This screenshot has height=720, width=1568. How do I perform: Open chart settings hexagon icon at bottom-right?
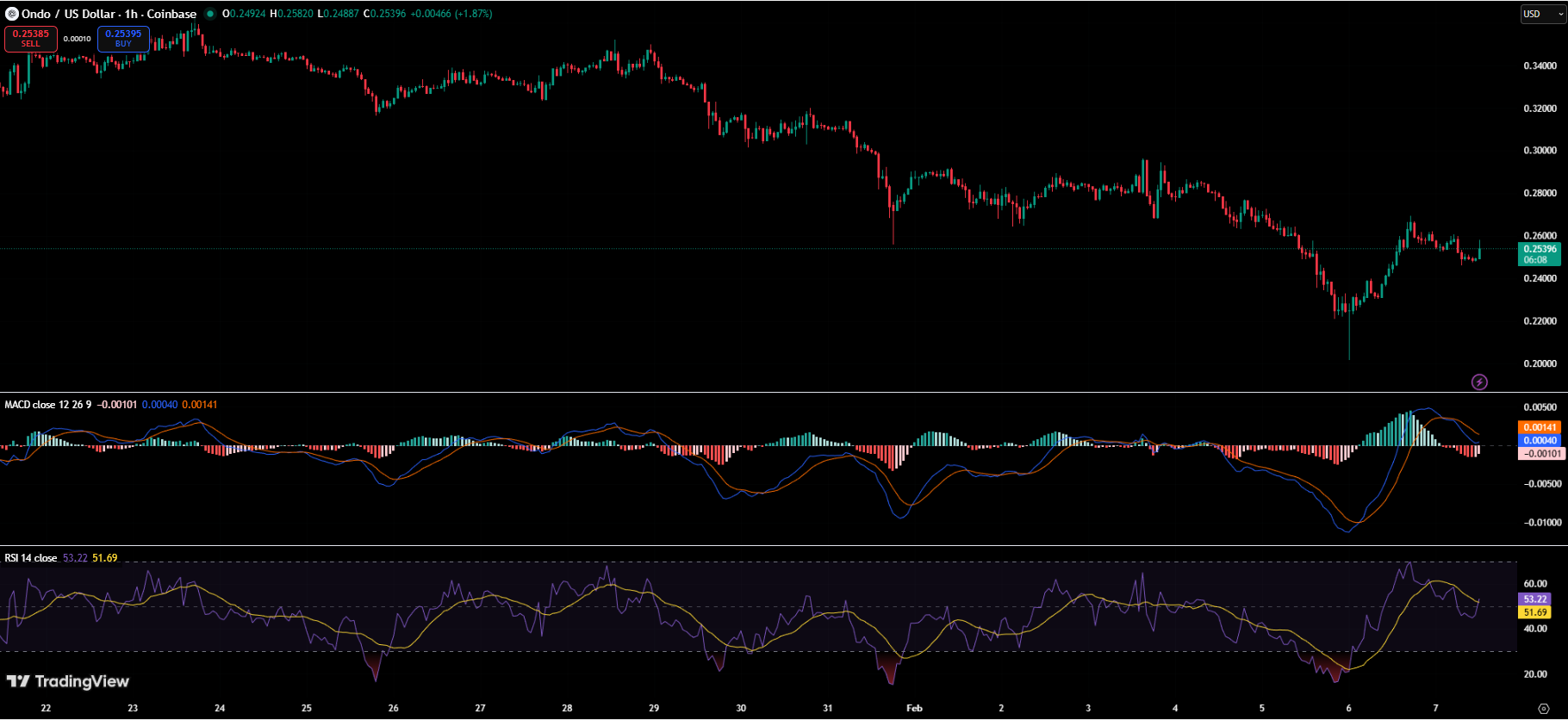point(1543,709)
